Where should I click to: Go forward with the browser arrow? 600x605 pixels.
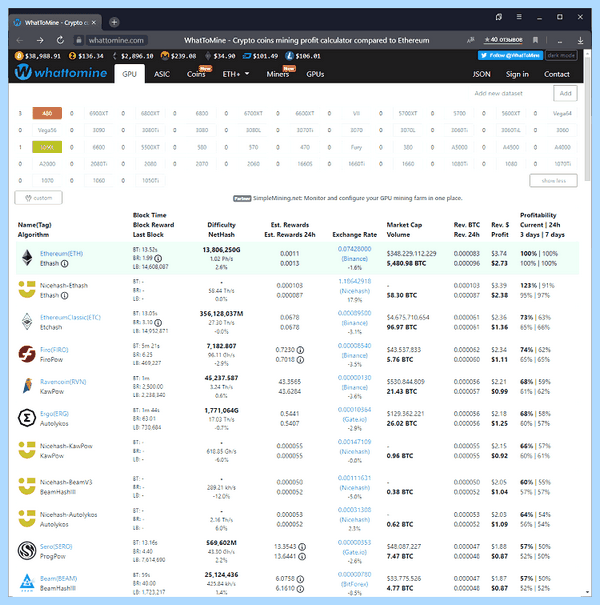pyautogui.click(x=40, y=40)
